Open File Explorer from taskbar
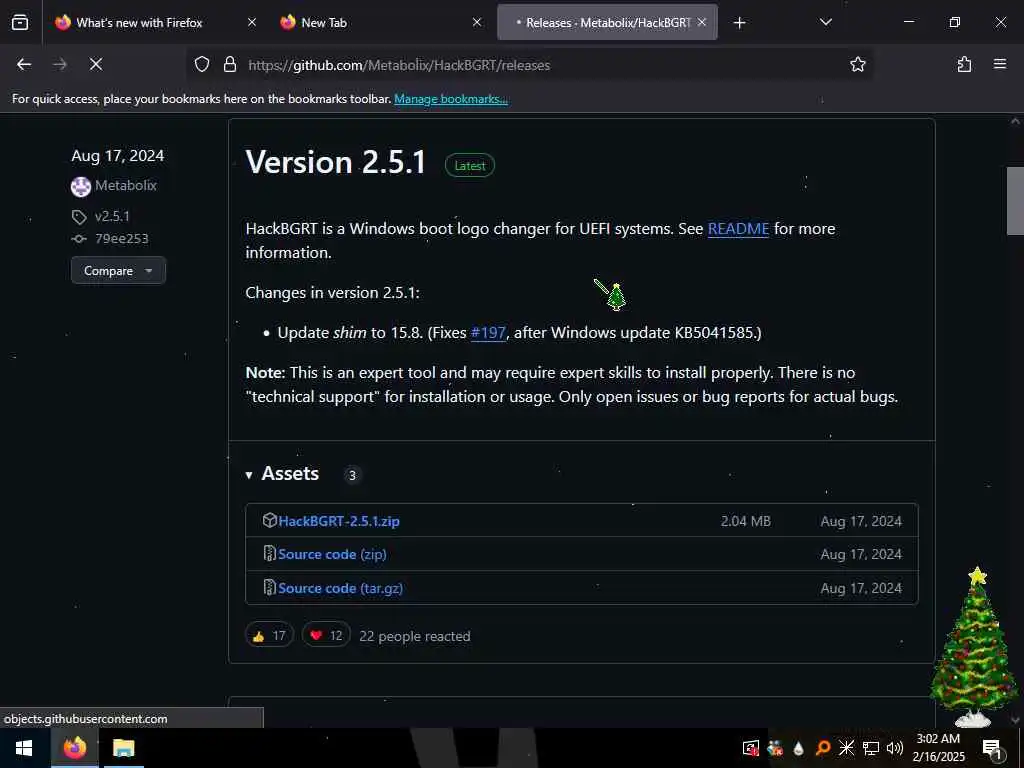1024x768 pixels. [123, 748]
